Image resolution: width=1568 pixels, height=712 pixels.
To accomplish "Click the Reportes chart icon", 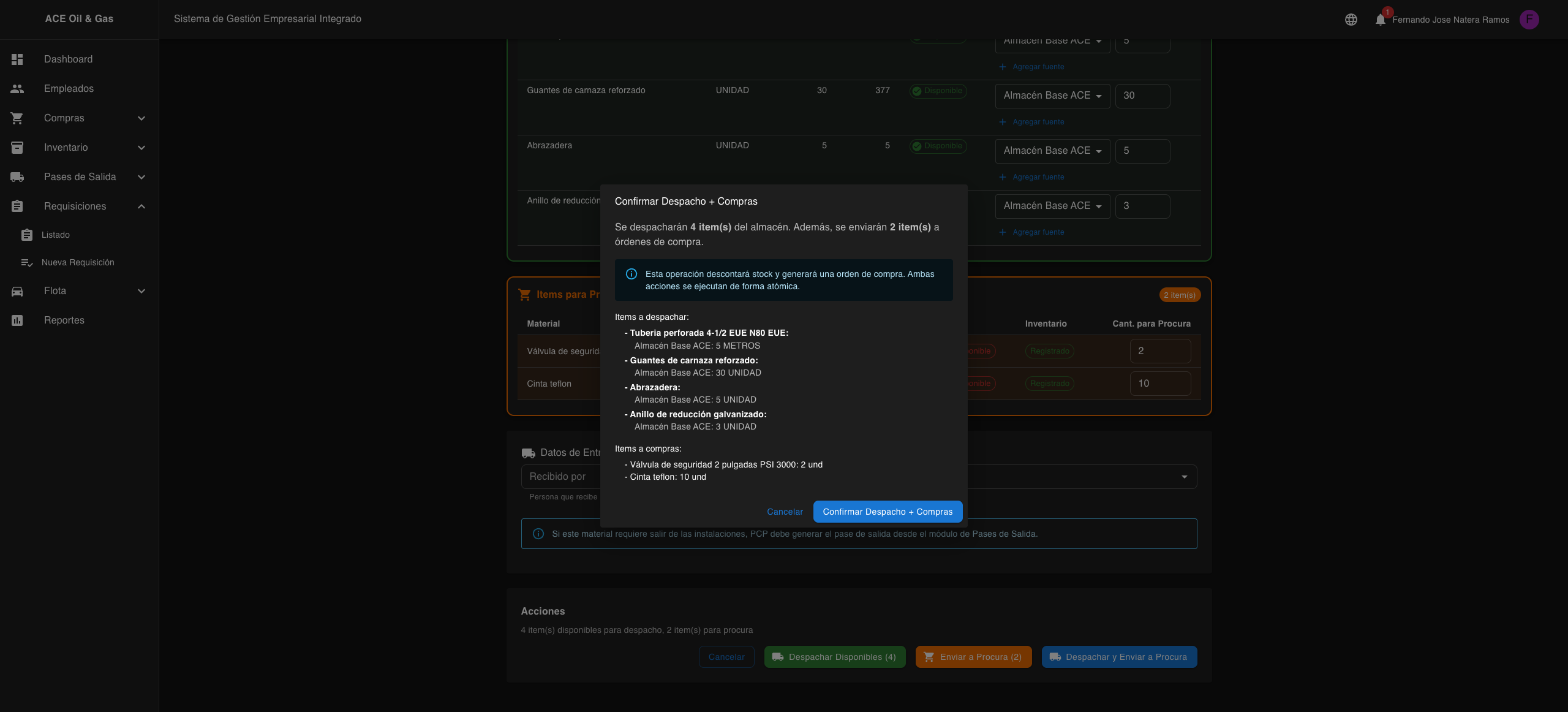I will [17, 320].
